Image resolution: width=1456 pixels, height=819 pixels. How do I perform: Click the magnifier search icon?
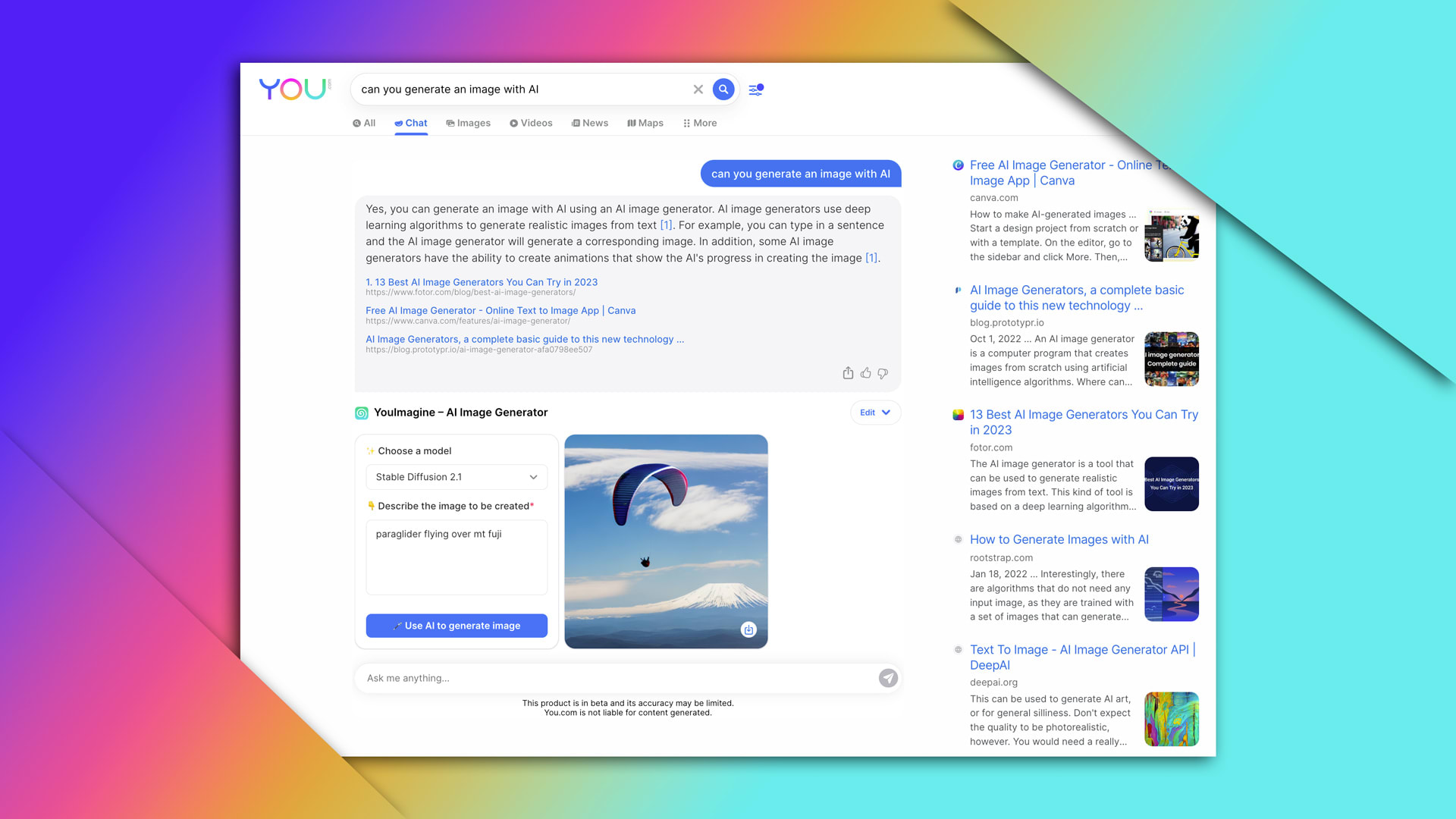point(723,89)
